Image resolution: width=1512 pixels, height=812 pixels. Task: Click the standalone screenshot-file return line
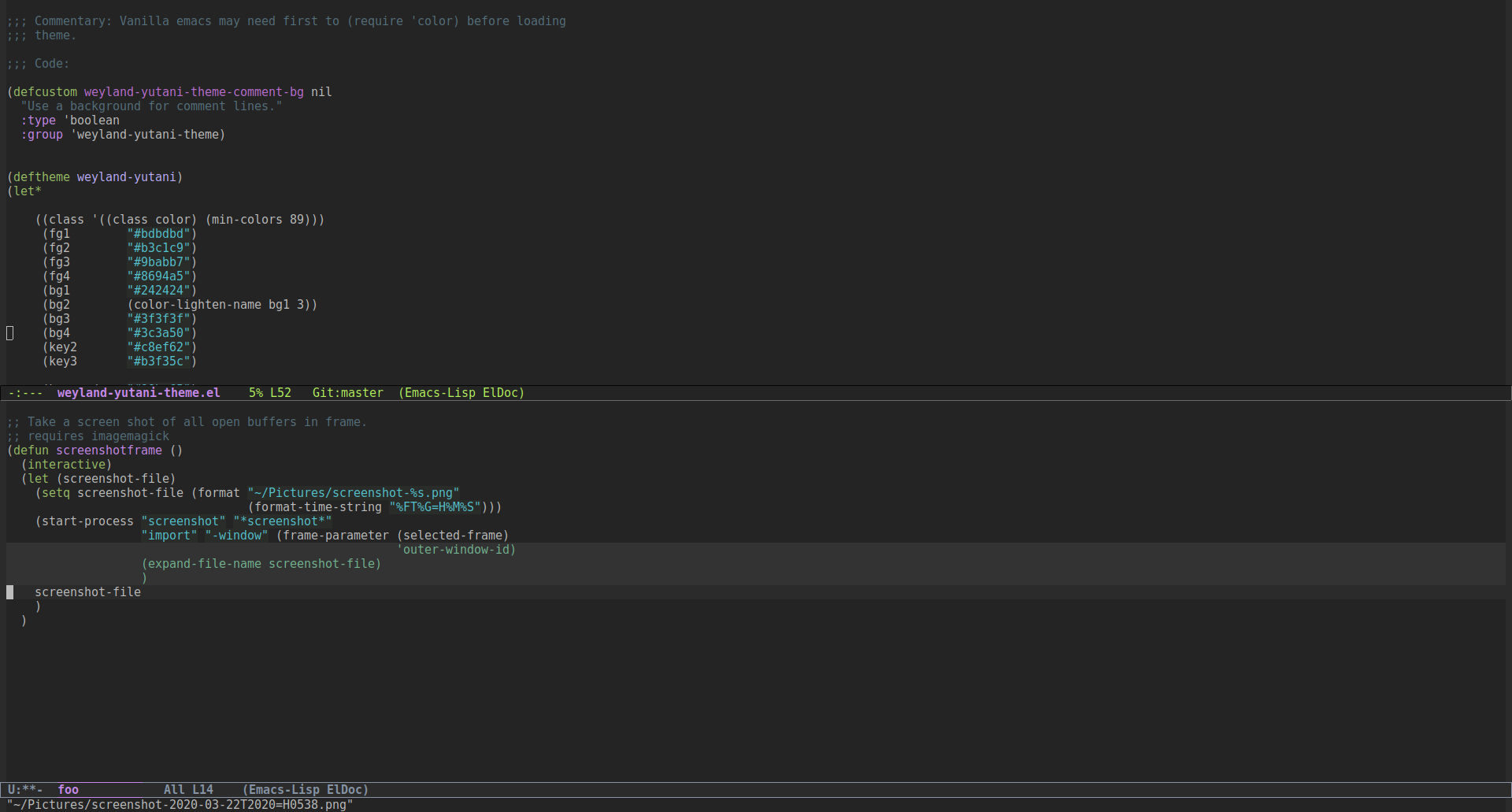pos(87,591)
